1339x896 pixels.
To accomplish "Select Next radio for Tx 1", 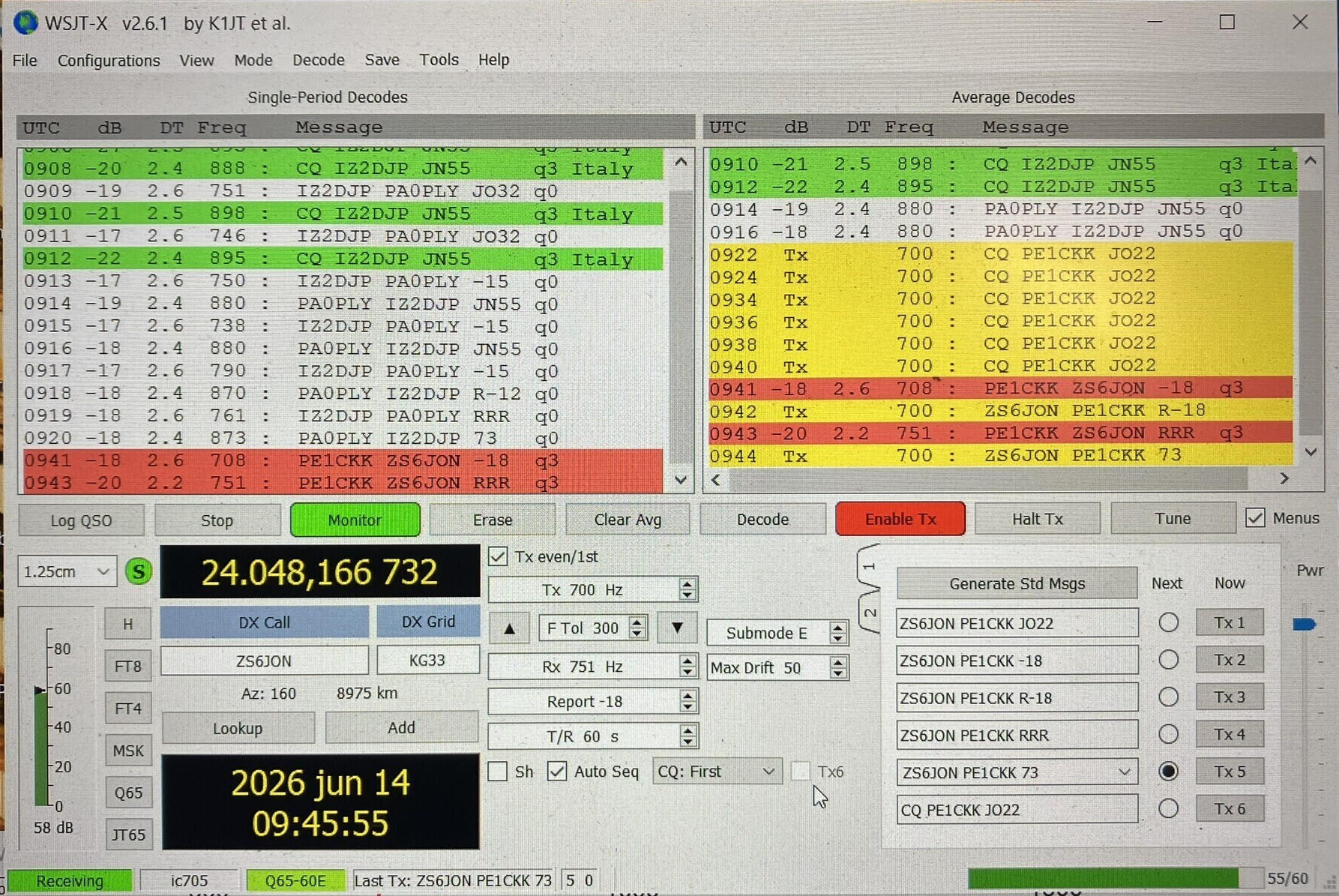I will [1168, 623].
